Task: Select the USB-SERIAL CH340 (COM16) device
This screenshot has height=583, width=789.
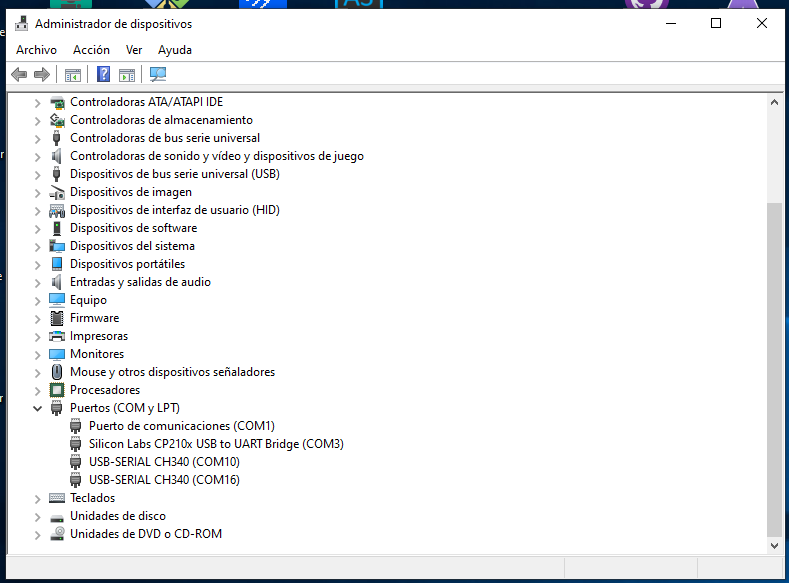Action: (164, 480)
